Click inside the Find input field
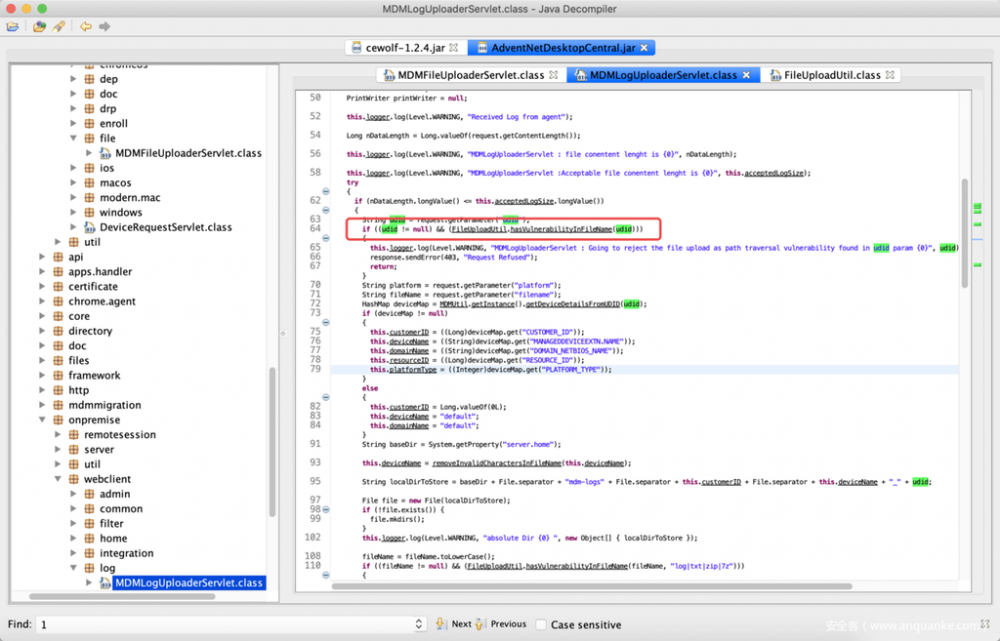Screen dimensions: 1000x641 click(200, 624)
